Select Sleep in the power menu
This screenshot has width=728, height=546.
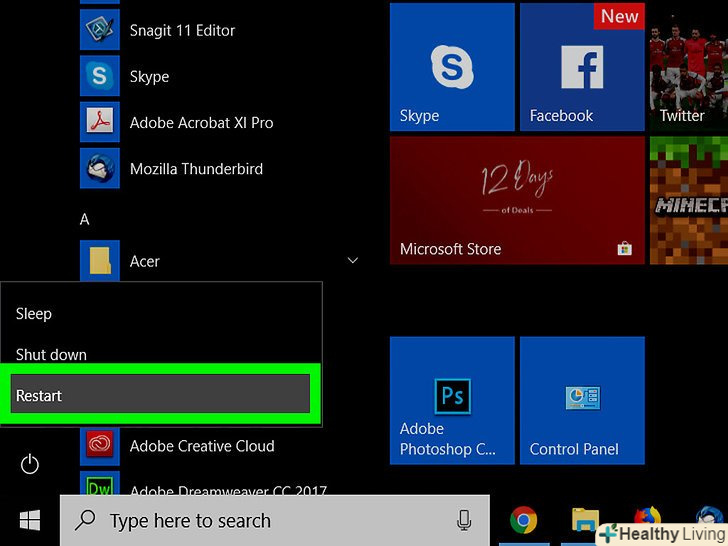click(x=33, y=314)
